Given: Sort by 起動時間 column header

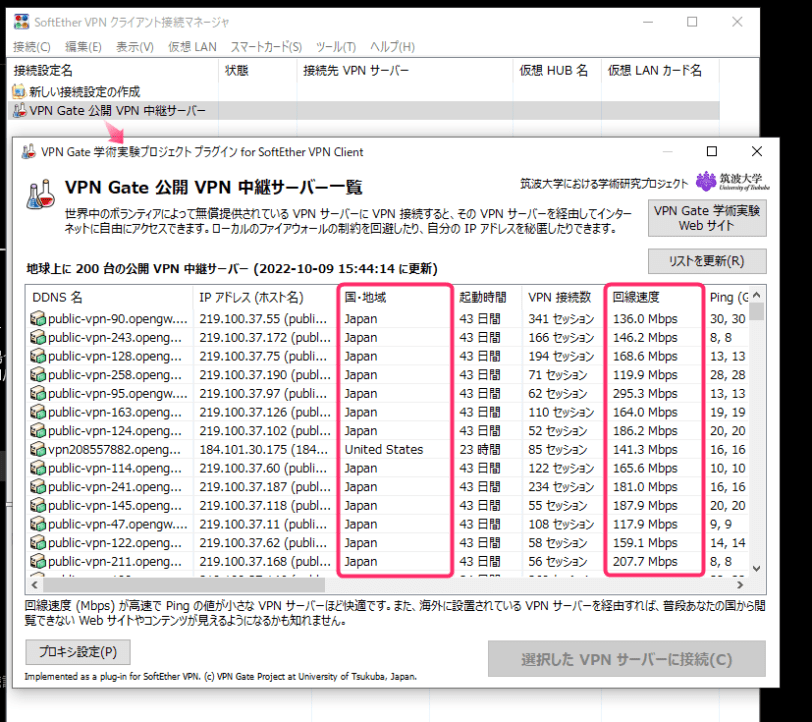Looking at the screenshot, I should [x=487, y=297].
